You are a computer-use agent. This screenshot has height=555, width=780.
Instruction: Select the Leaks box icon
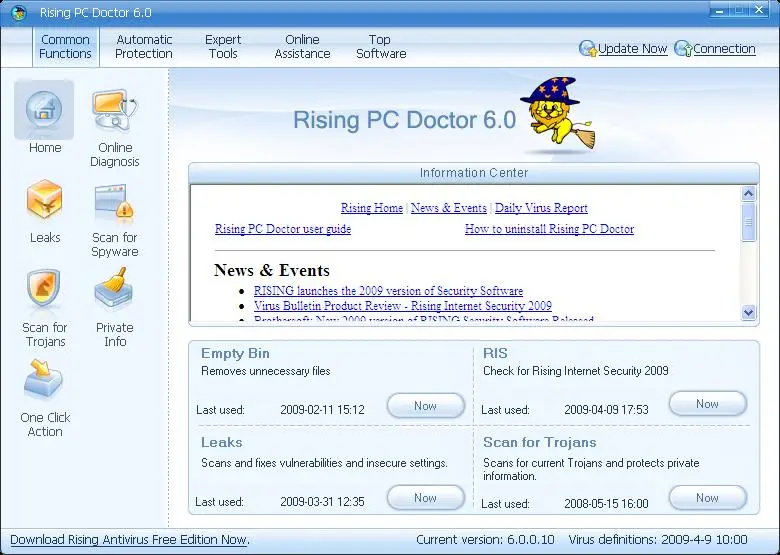click(44, 200)
